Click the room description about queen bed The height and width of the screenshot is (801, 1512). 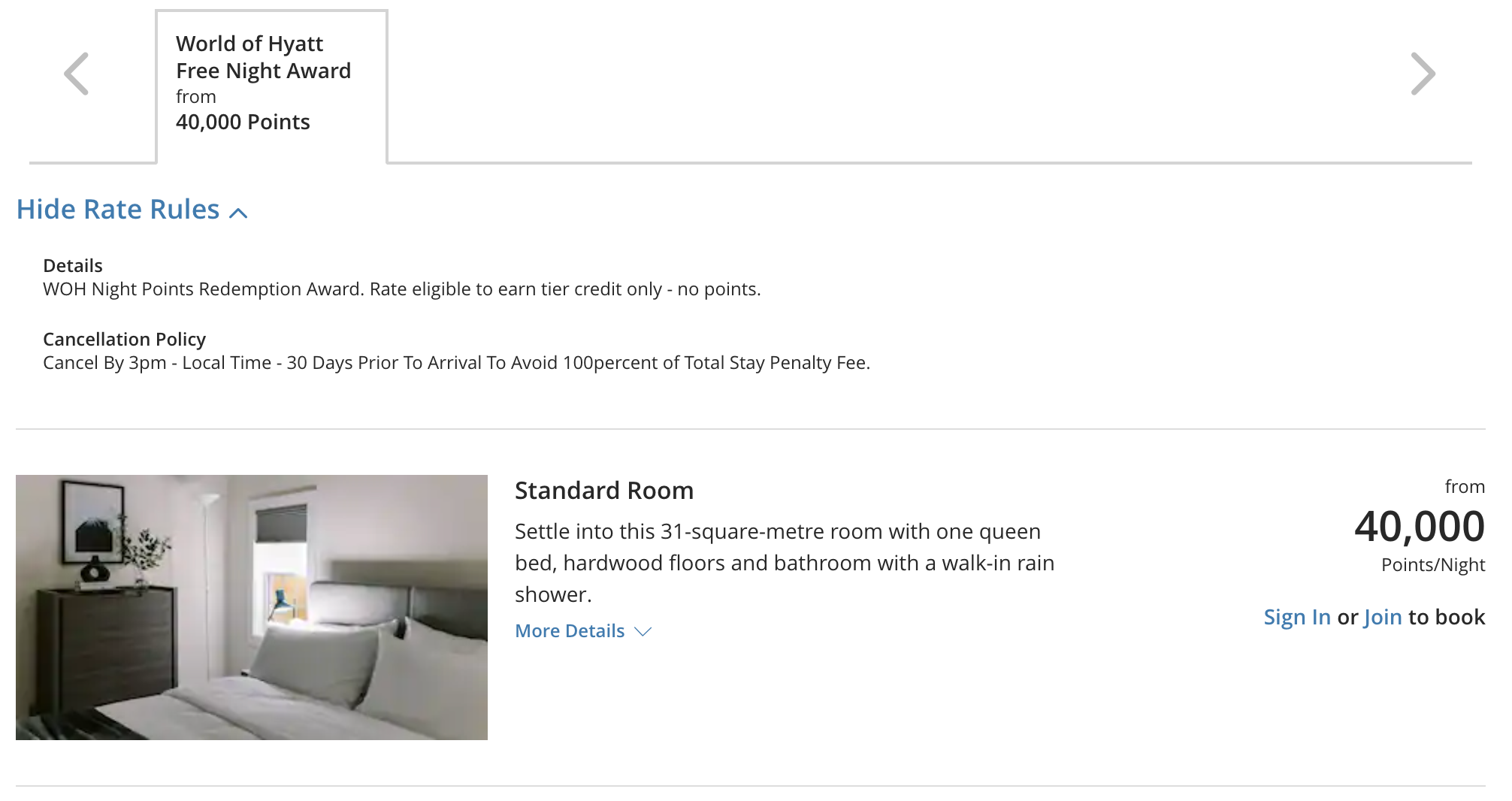(784, 563)
